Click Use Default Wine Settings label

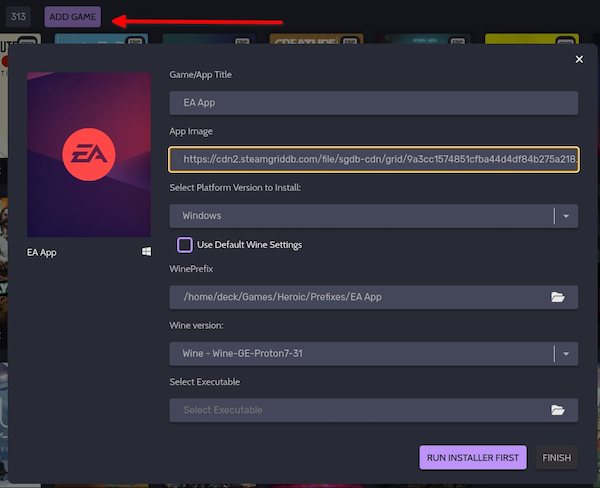pos(249,245)
